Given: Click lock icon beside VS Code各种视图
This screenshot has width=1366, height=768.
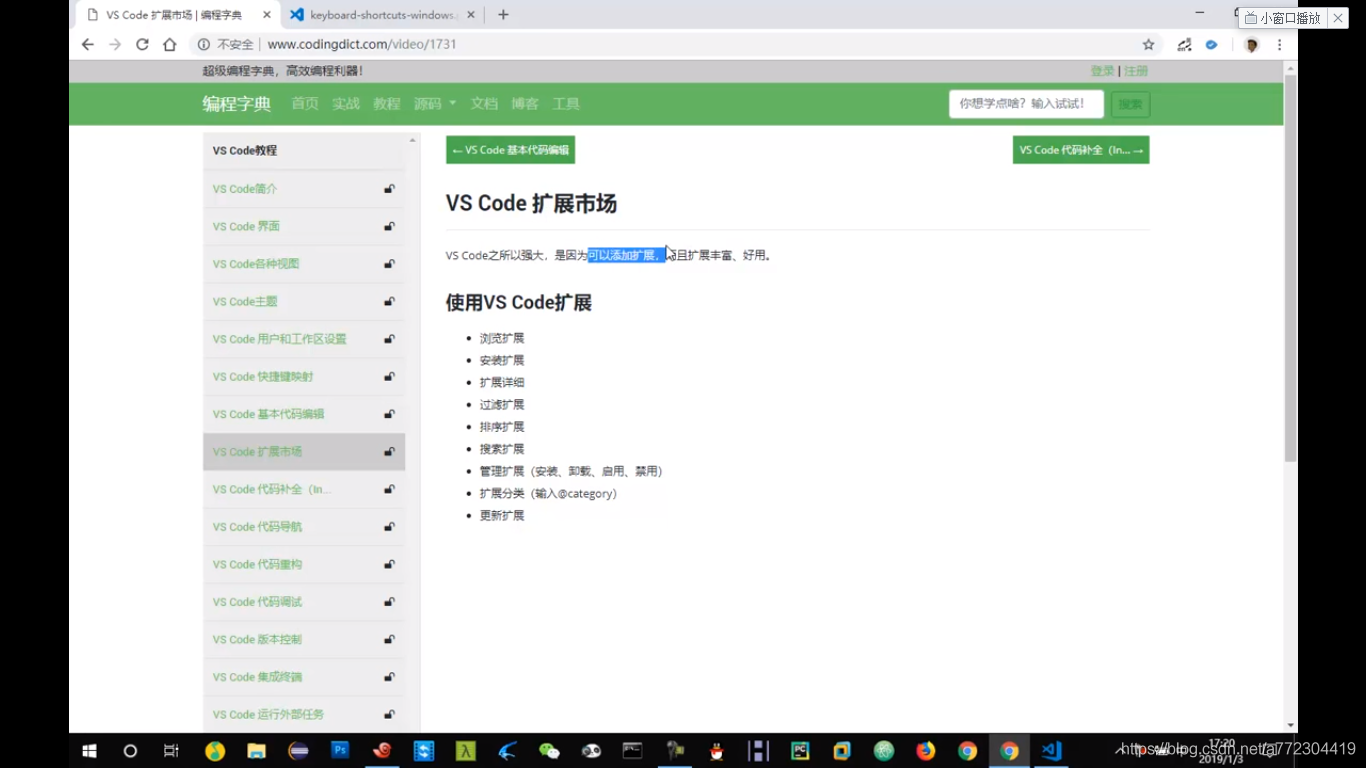Looking at the screenshot, I should [389, 264].
